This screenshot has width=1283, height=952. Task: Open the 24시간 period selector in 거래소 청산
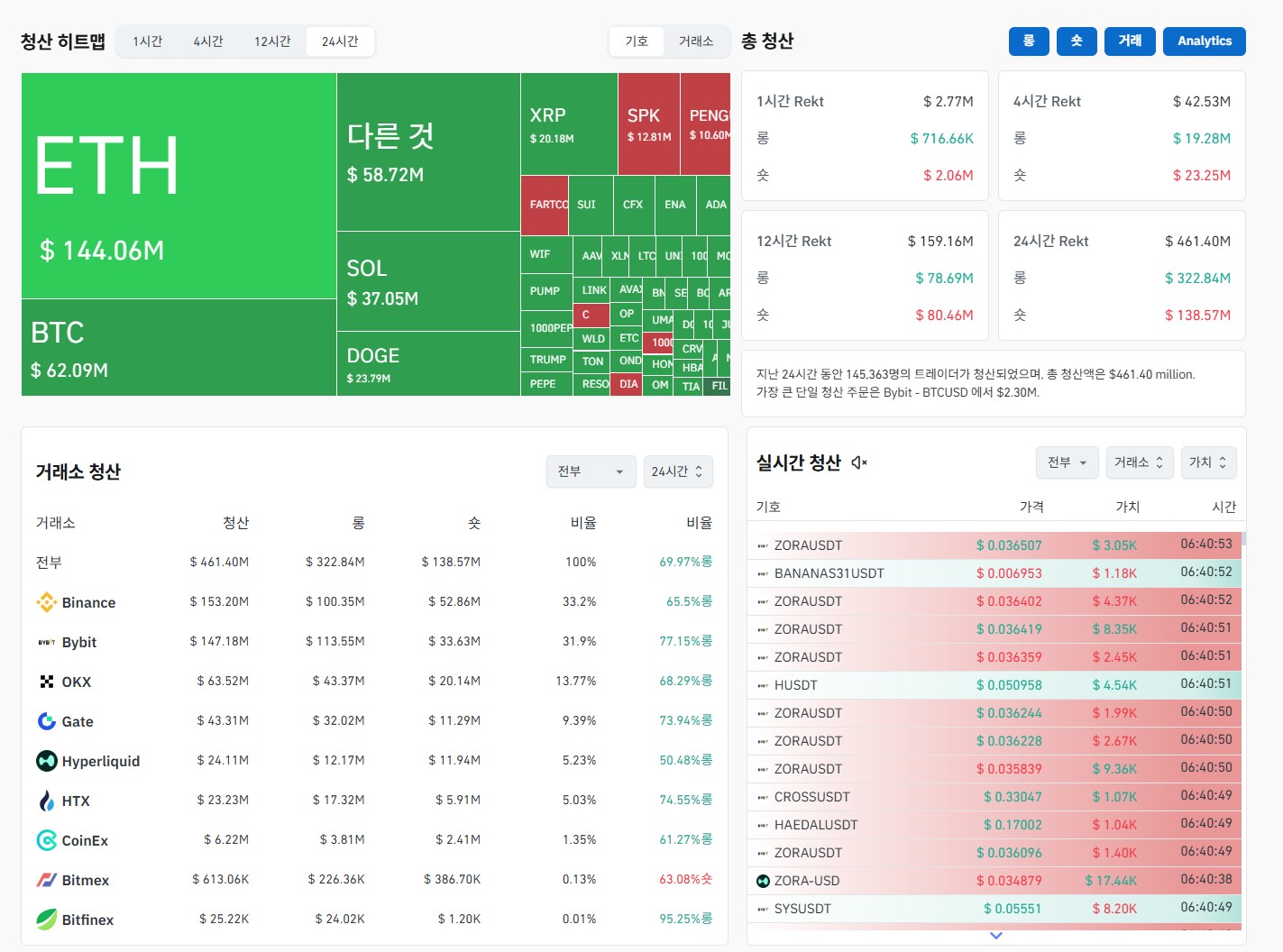tap(678, 471)
